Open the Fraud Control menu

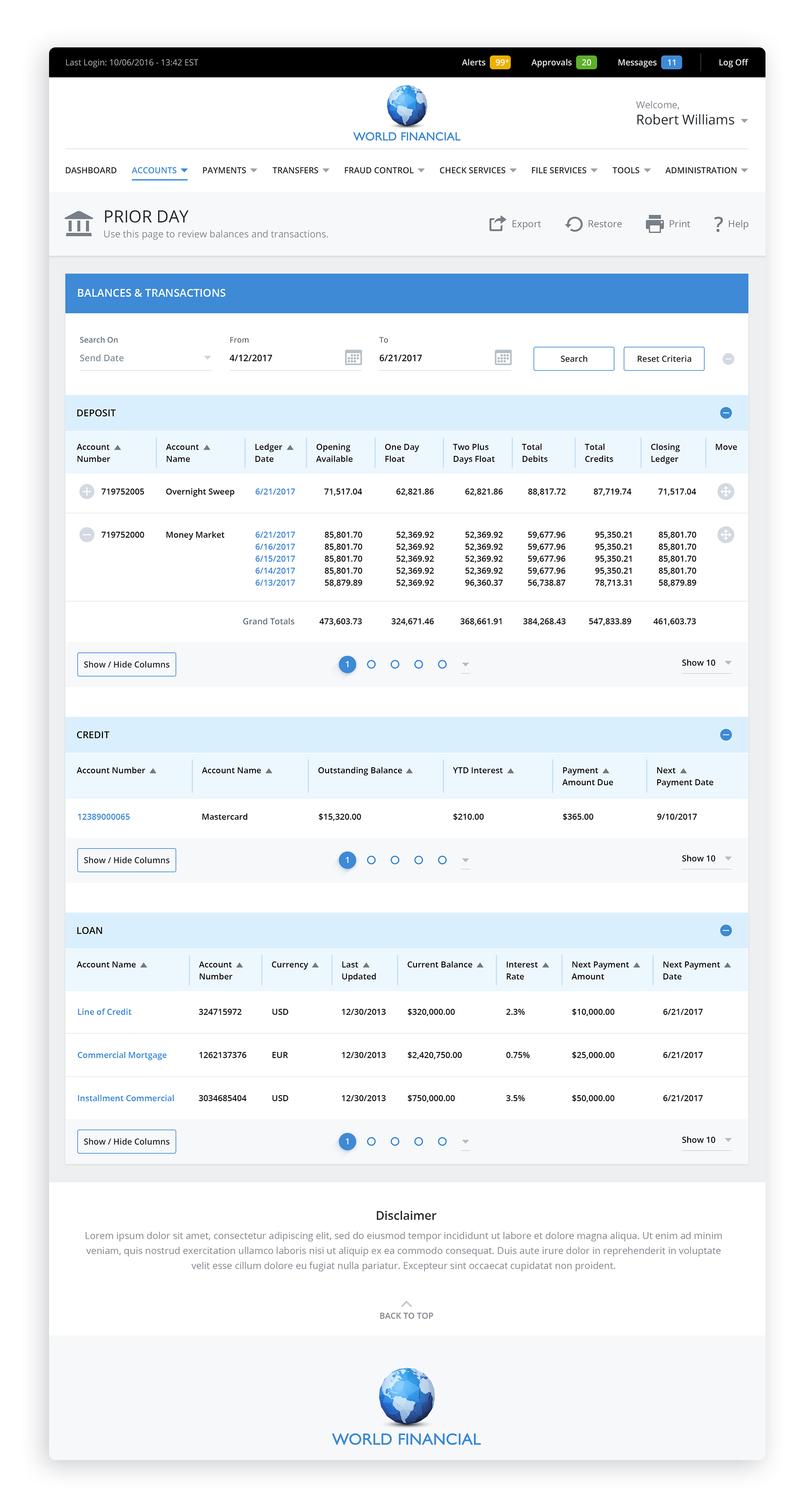(x=384, y=170)
